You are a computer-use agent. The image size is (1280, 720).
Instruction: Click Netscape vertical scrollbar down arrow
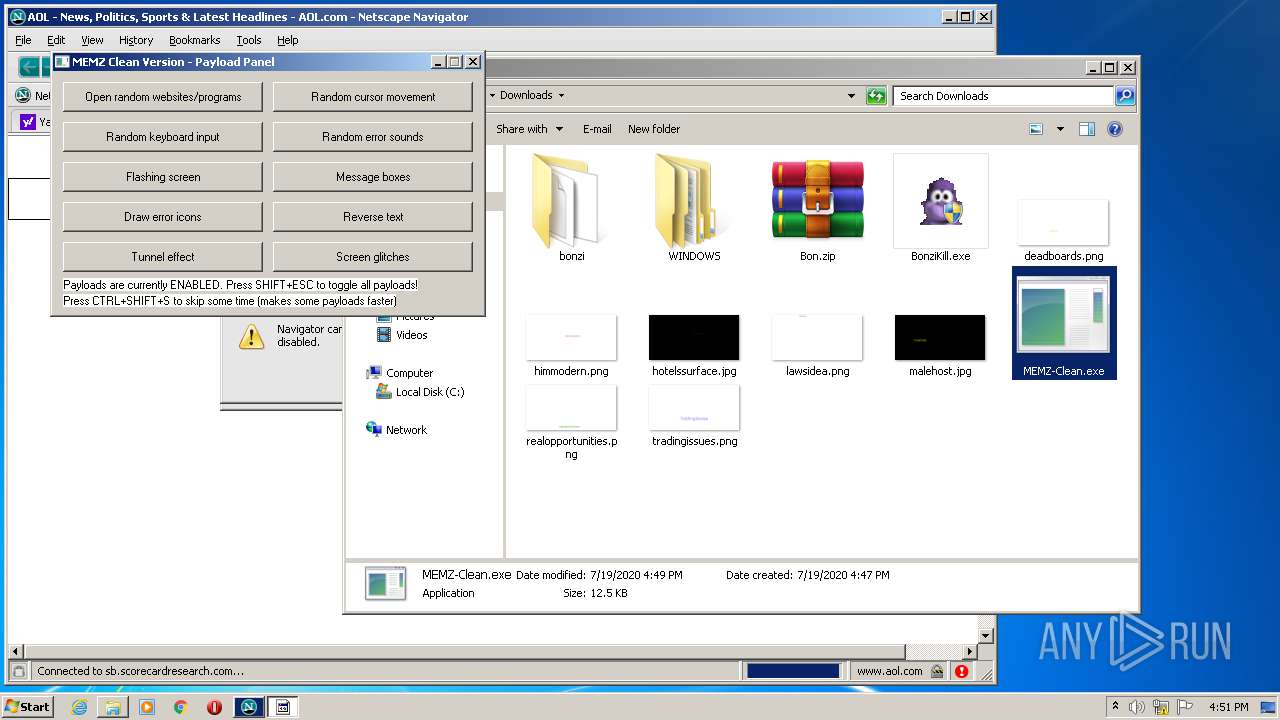pyautogui.click(x=986, y=635)
